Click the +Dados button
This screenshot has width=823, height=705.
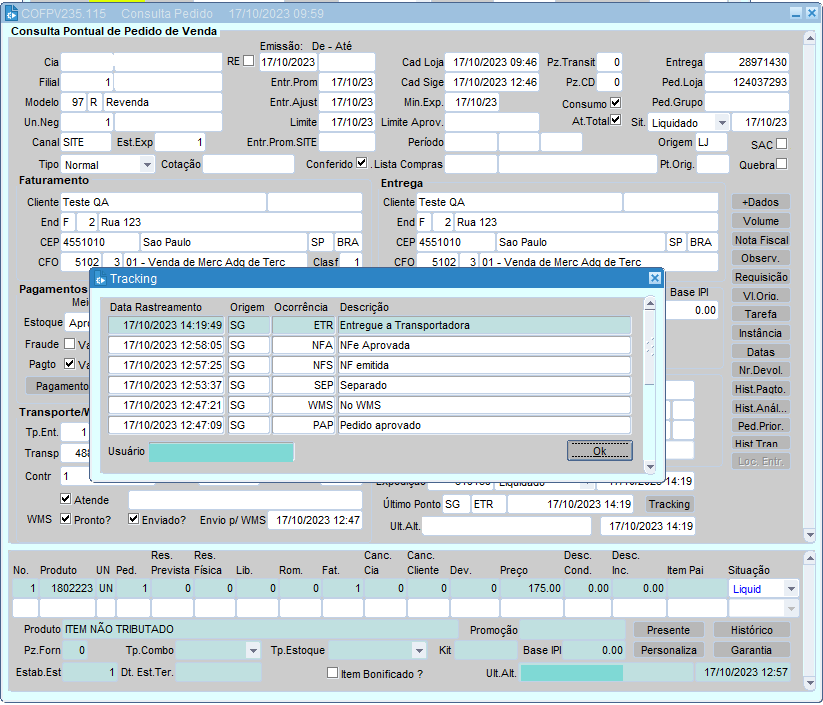(760, 202)
